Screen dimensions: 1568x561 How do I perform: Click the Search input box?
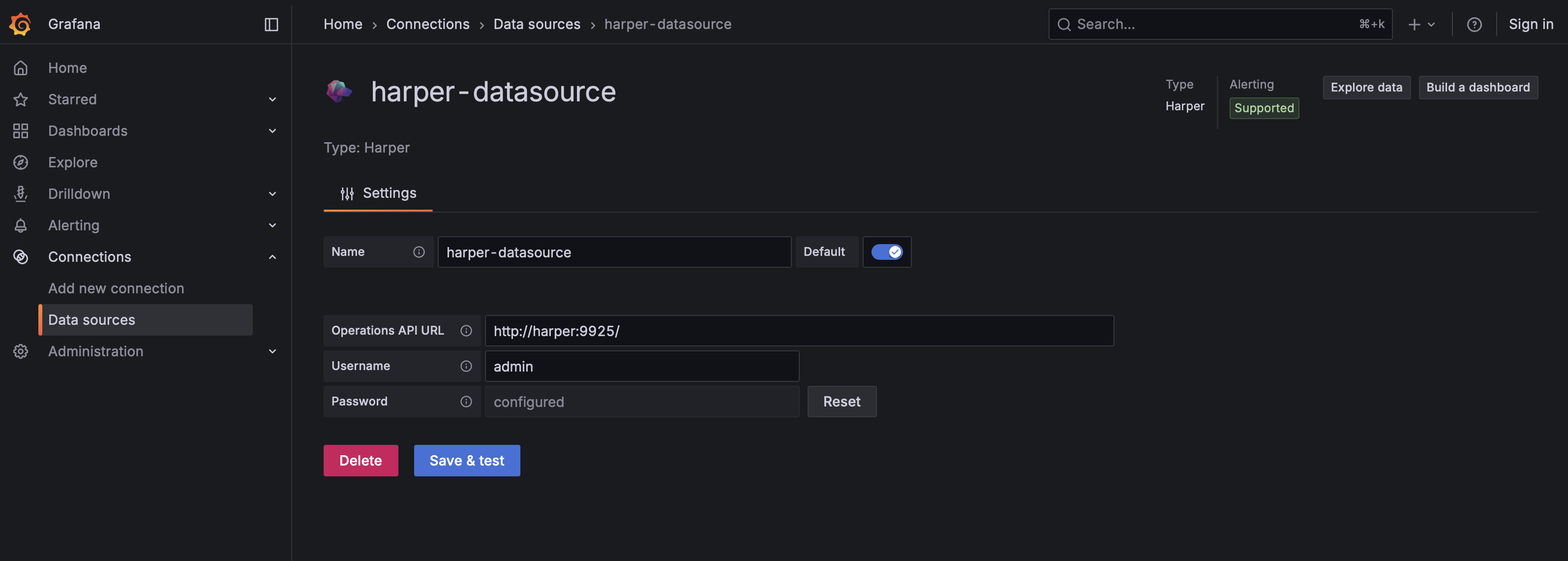(1220, 25)
